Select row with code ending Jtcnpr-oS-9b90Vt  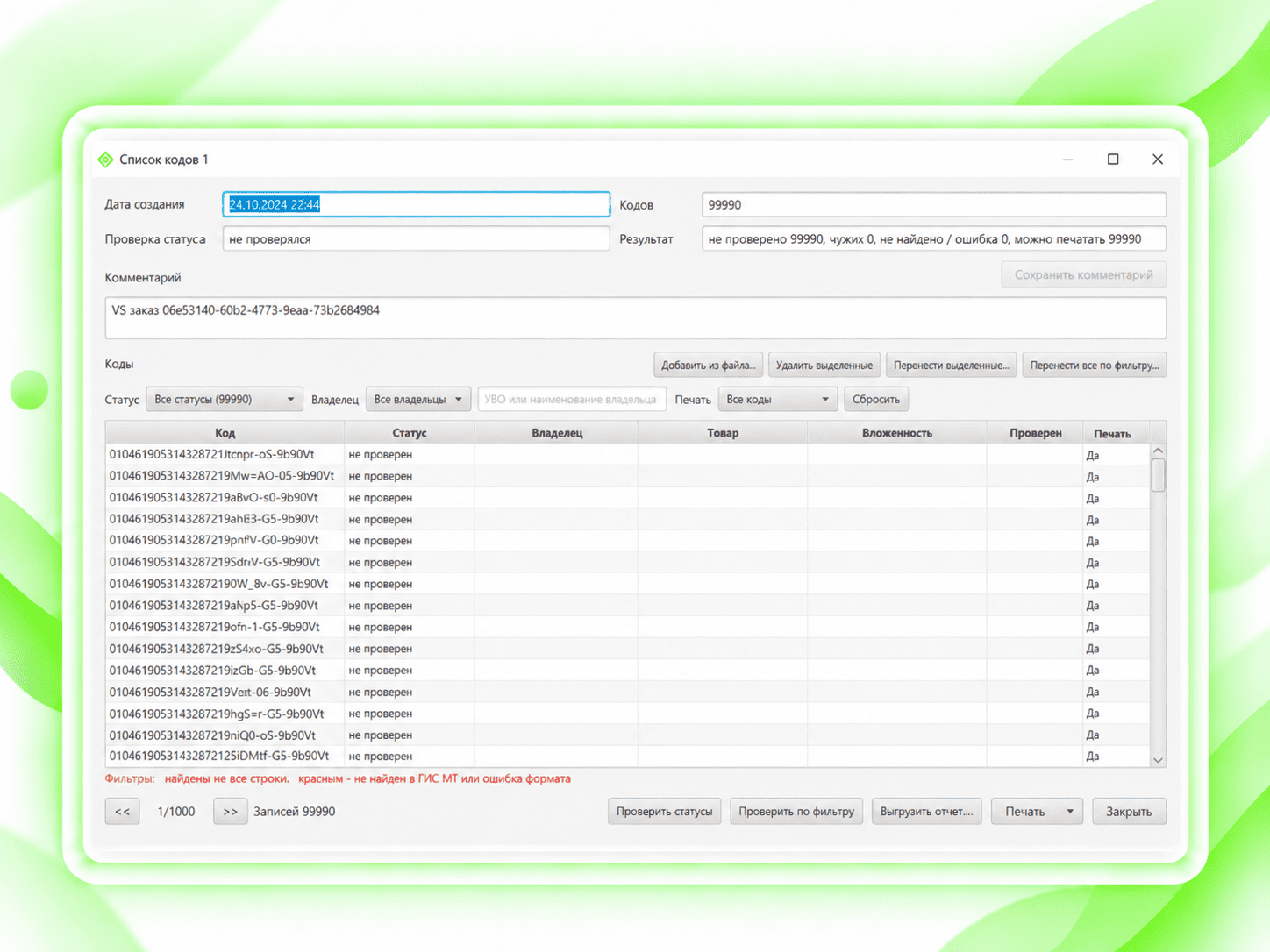click(x=627, y=455)
